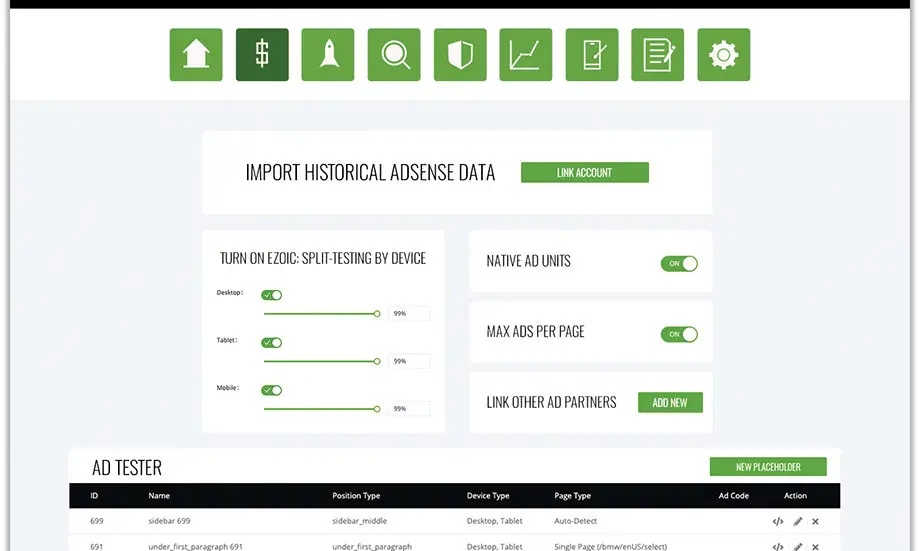Click the Position Type column header

(x=356, y=496)
